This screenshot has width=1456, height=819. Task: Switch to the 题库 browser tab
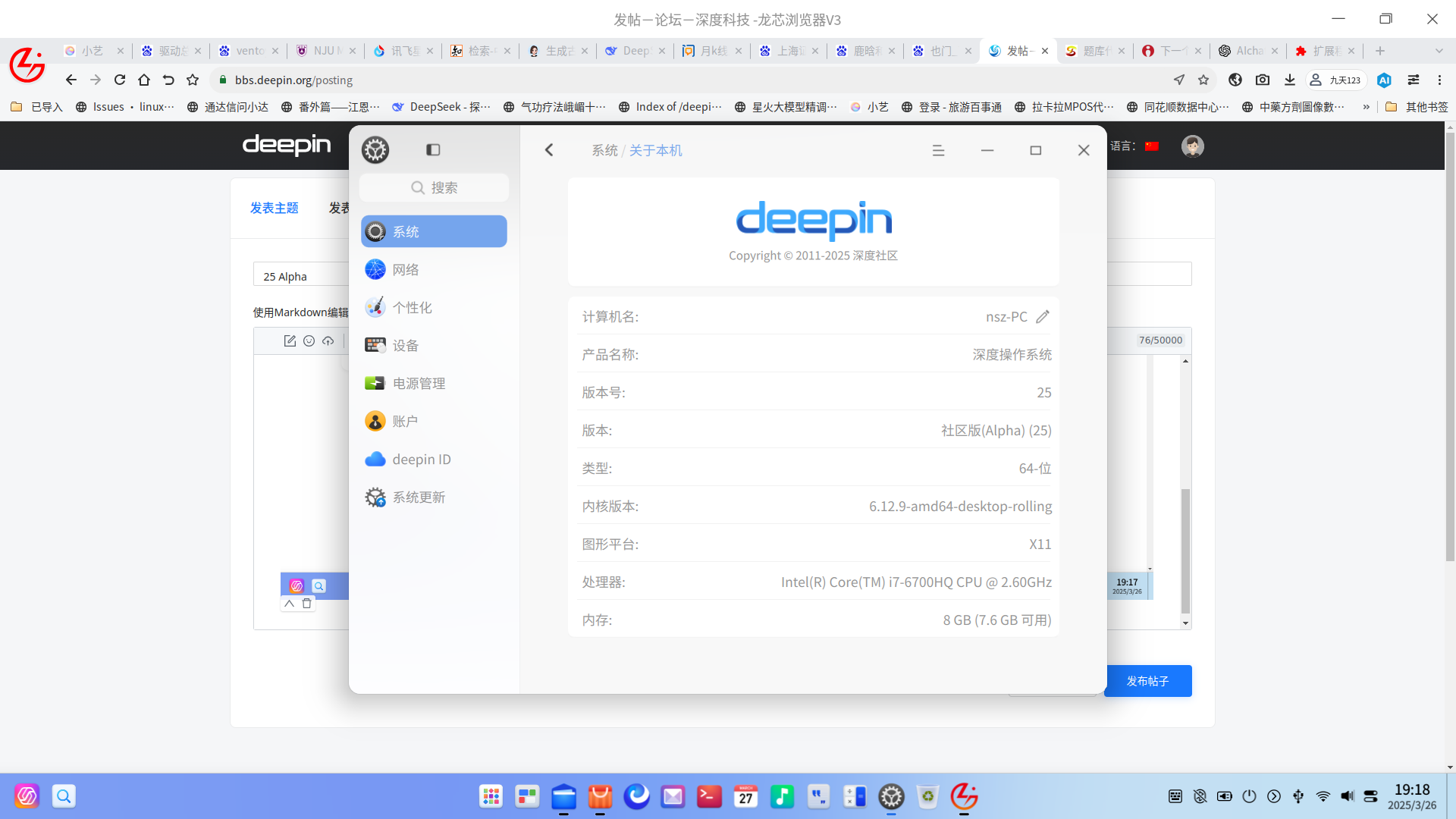1094,51
